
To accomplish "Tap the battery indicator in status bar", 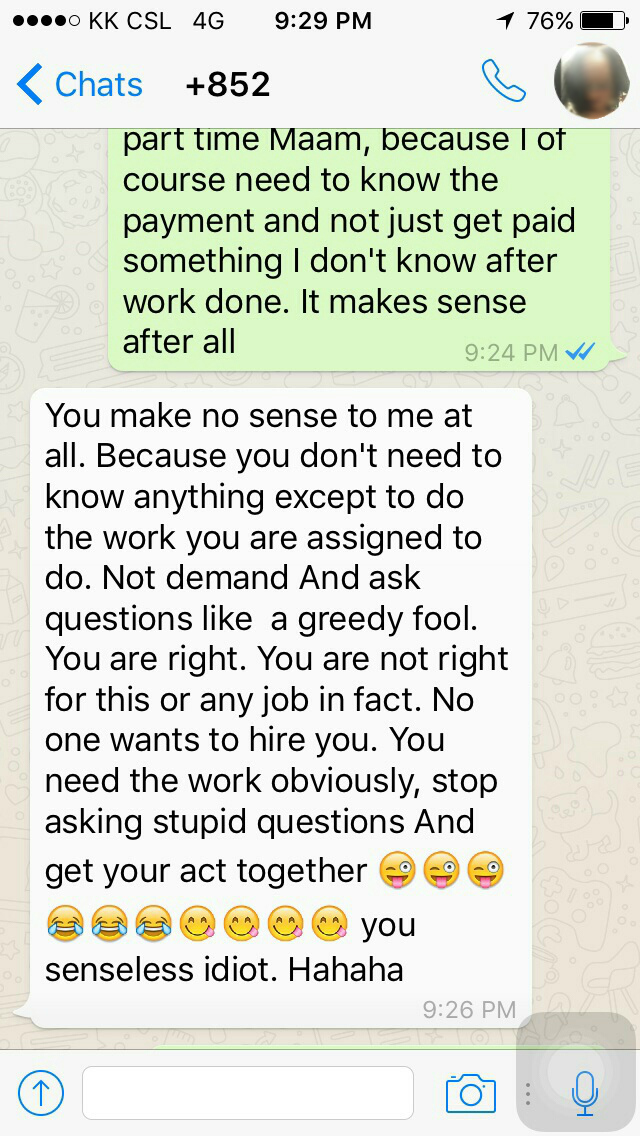I will pyautogui.click(x=604, y=21).
